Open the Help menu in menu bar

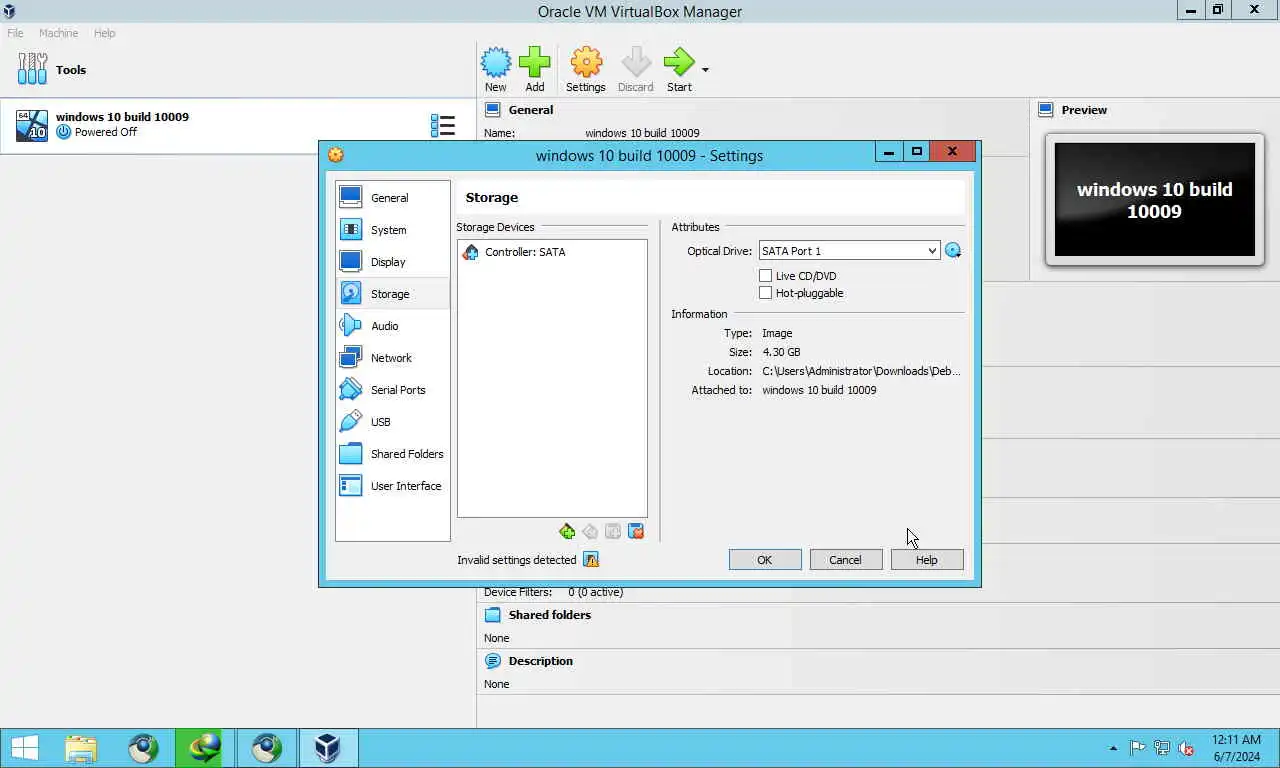(105, 33)
